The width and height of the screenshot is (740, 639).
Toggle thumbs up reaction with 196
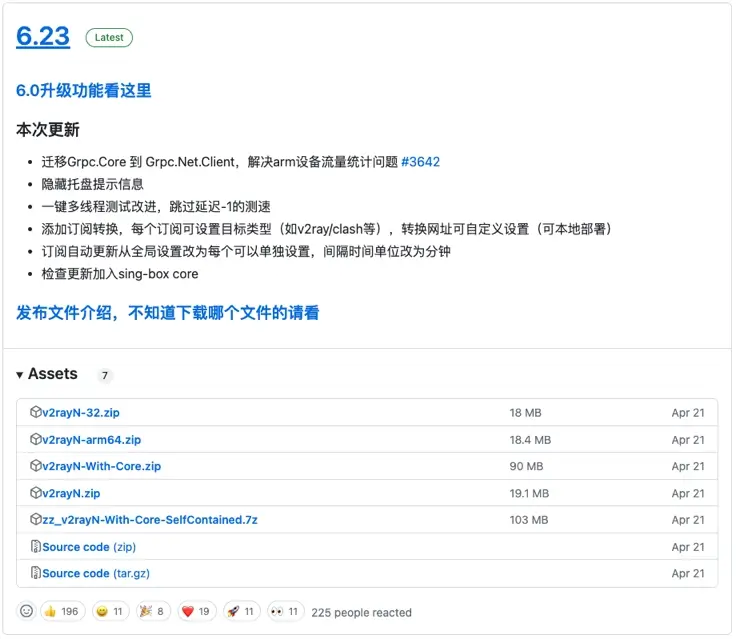[63, 612]
